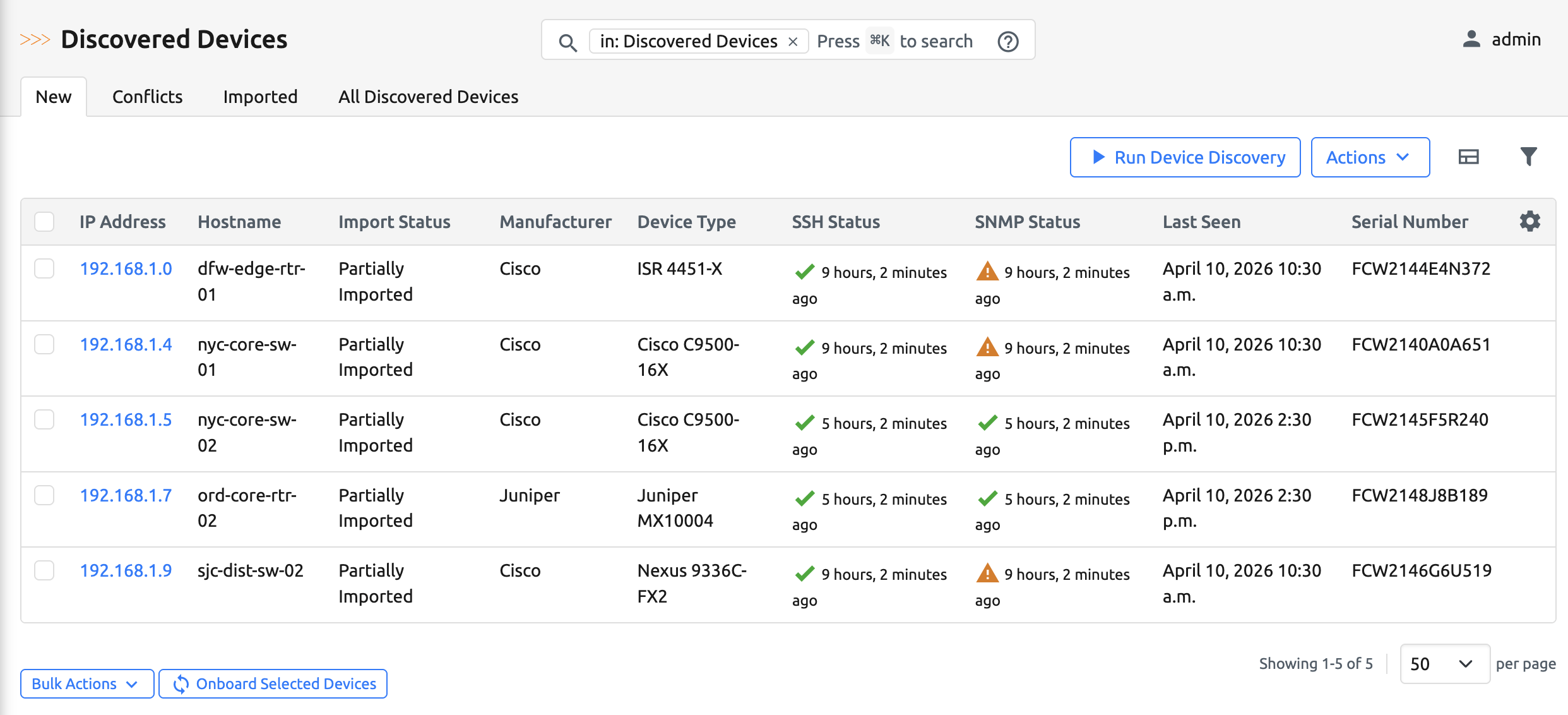Click the search magnifier icon
This screenshot has height=715, width=1568.
567,42
